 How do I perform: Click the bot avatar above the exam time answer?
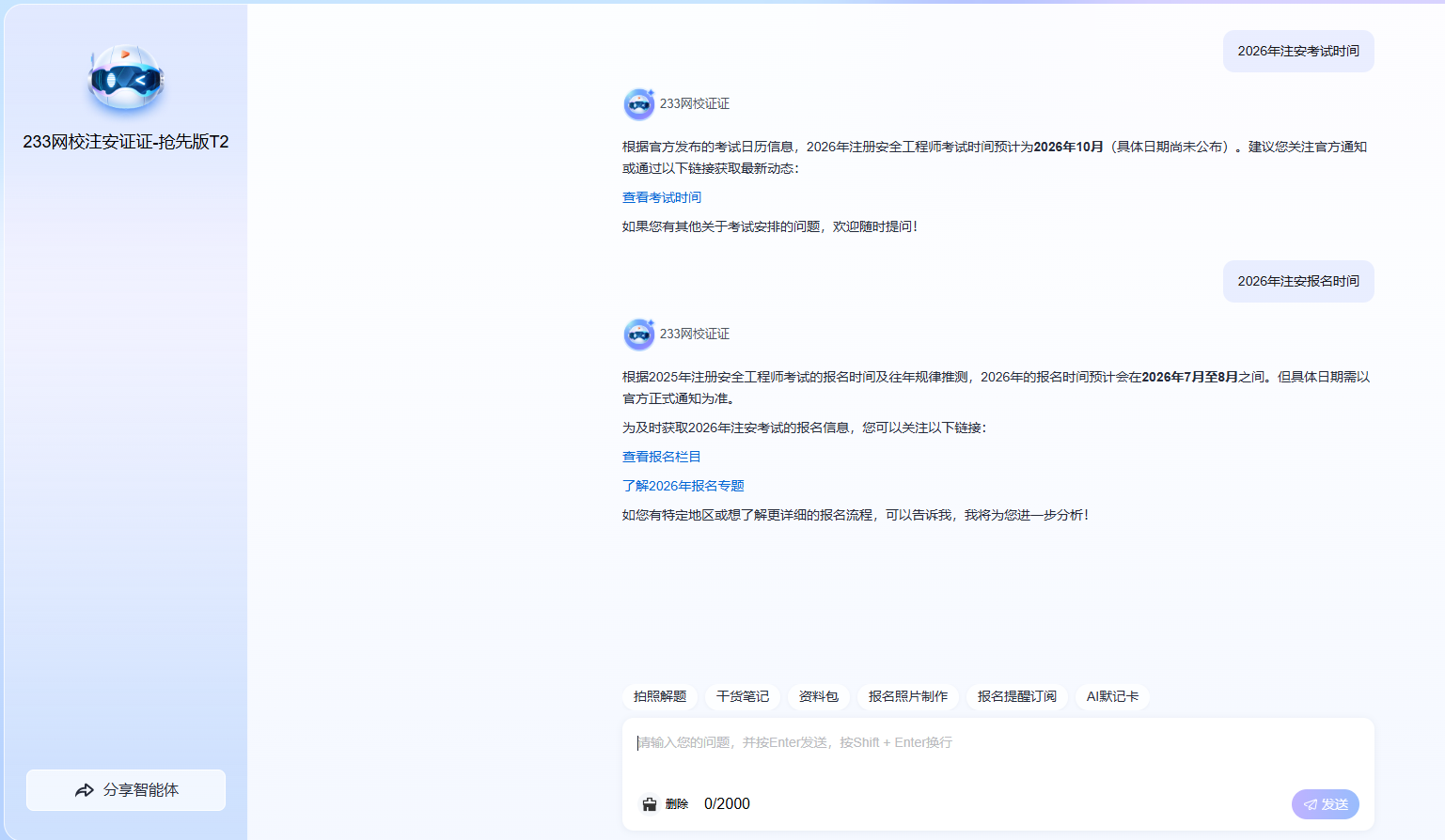click(639, 104)
